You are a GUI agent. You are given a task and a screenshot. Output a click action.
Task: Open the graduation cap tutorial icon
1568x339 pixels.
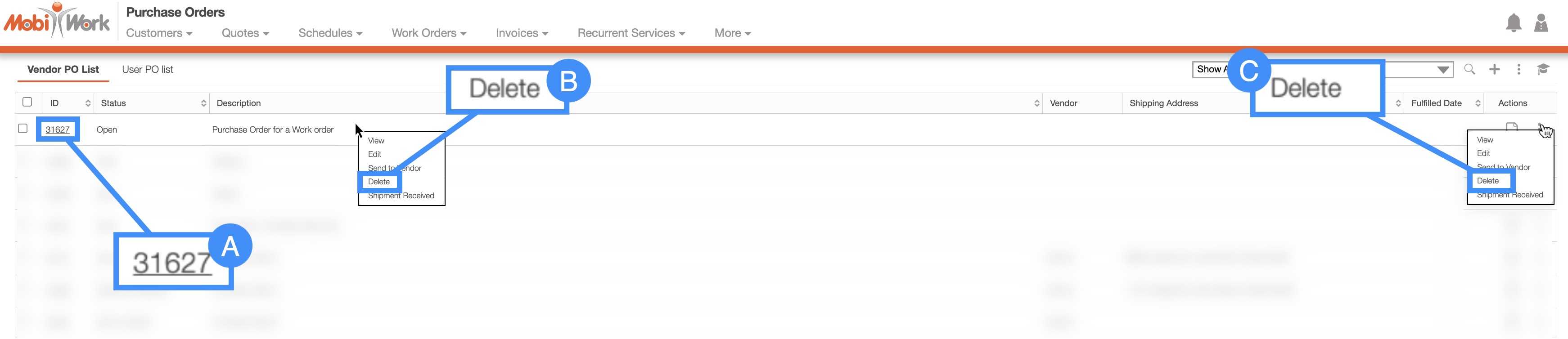[1543, 69]
